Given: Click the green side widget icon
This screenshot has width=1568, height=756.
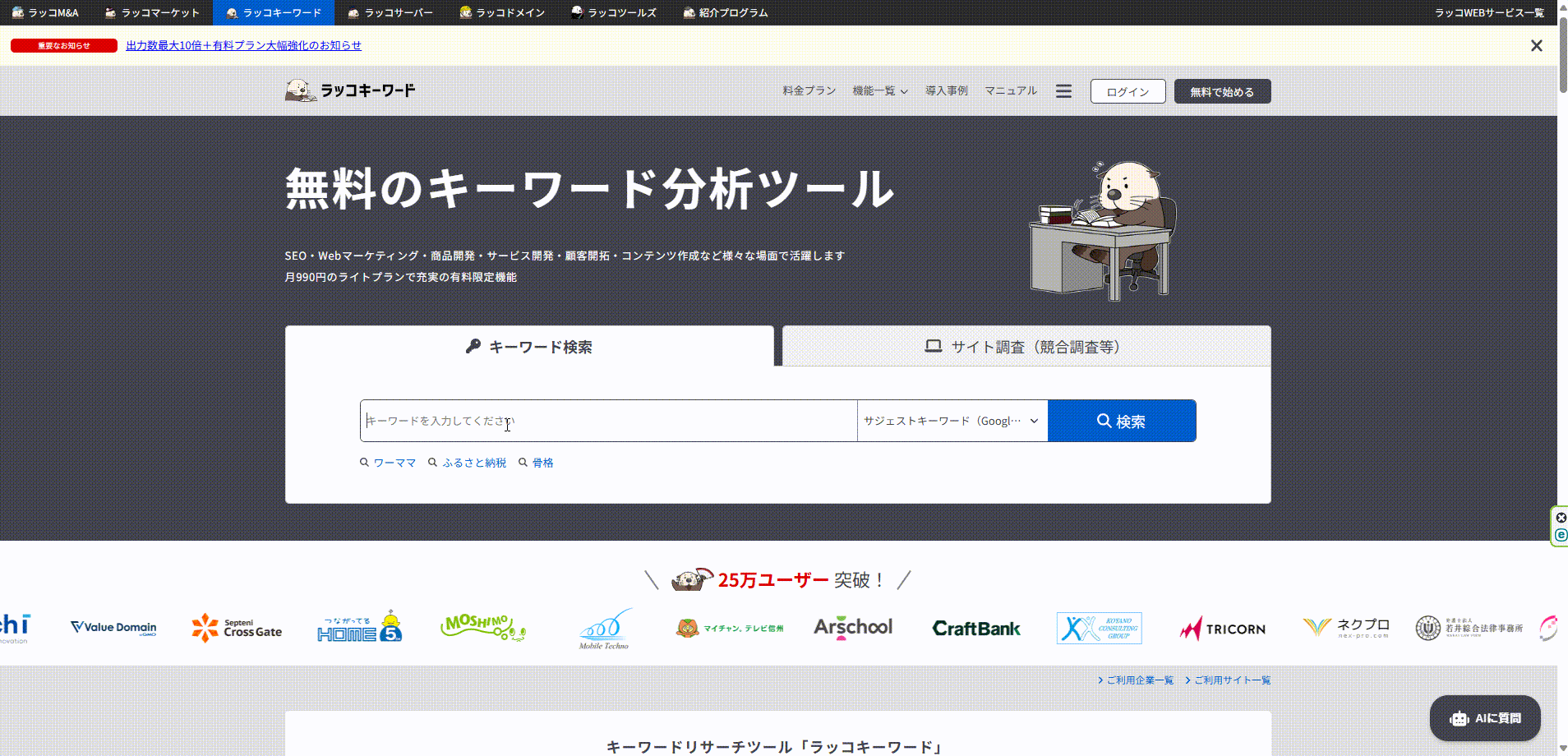Looking at the screenshot, I should click(1561, 535).
